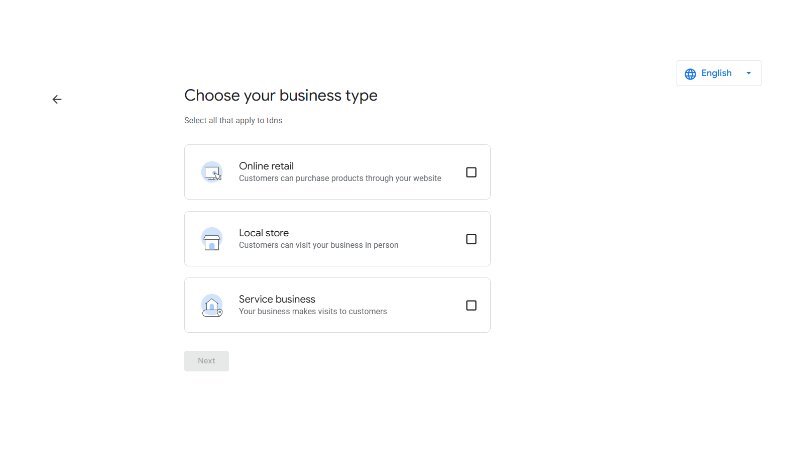
Task: Click 'Customers can visit your business in person'
Action: click(x=318, y=245)
